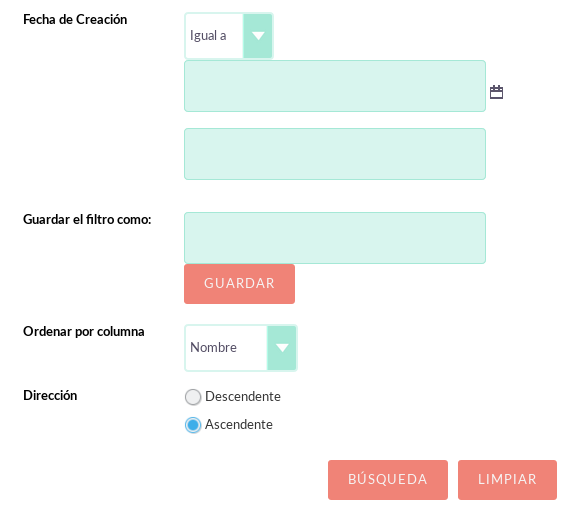Click the GUARDAR button

point(240,284)
